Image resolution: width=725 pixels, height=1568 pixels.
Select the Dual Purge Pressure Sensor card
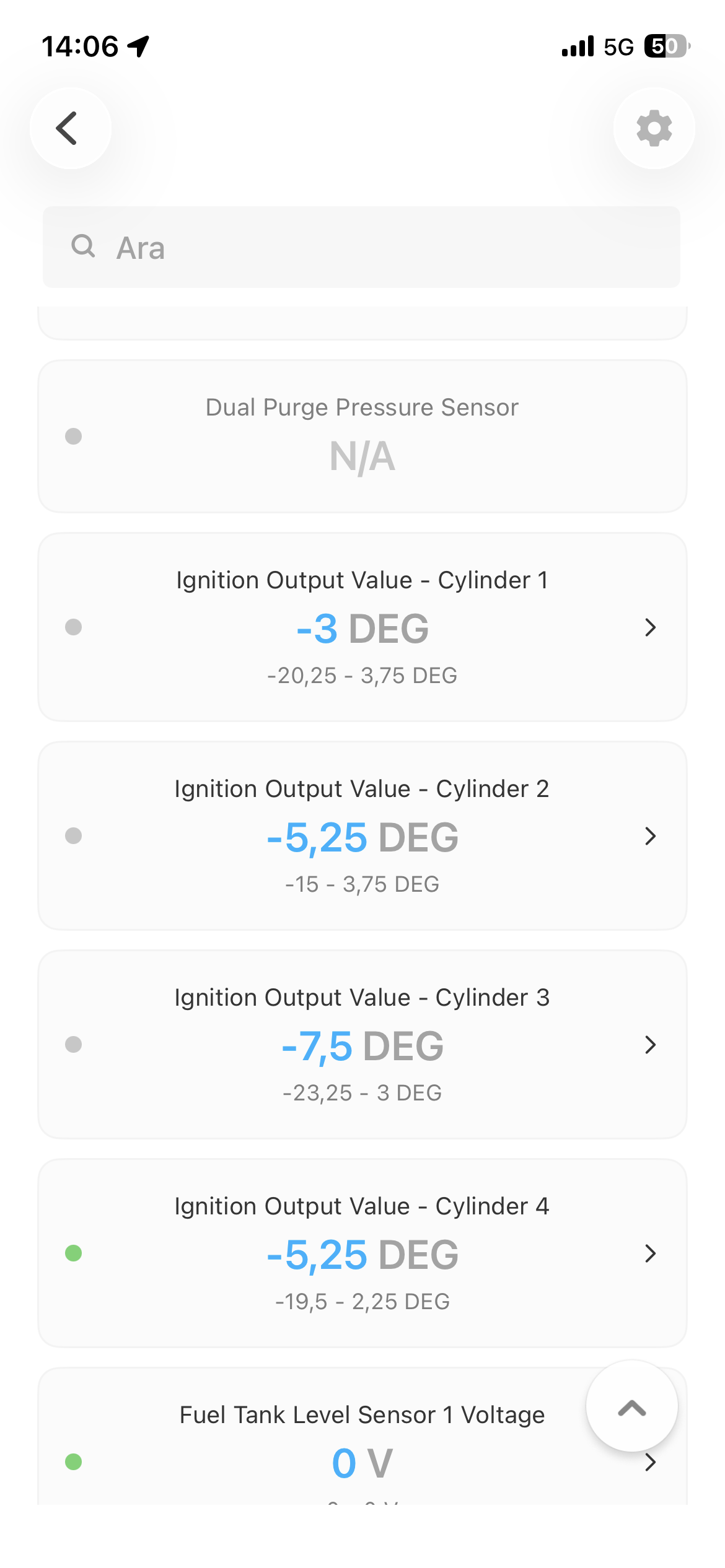[362, 436]
